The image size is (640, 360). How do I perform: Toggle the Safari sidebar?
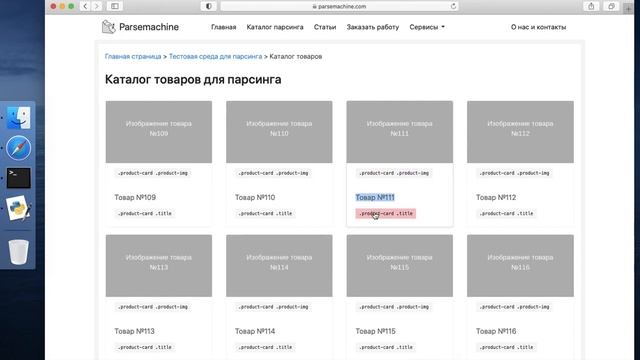(115, 6)
